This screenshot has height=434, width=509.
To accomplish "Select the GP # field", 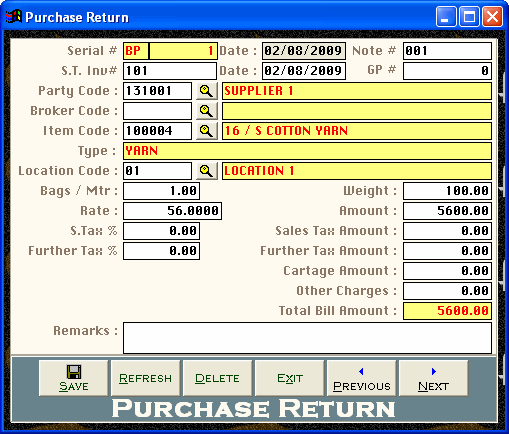I will point(447,71).
